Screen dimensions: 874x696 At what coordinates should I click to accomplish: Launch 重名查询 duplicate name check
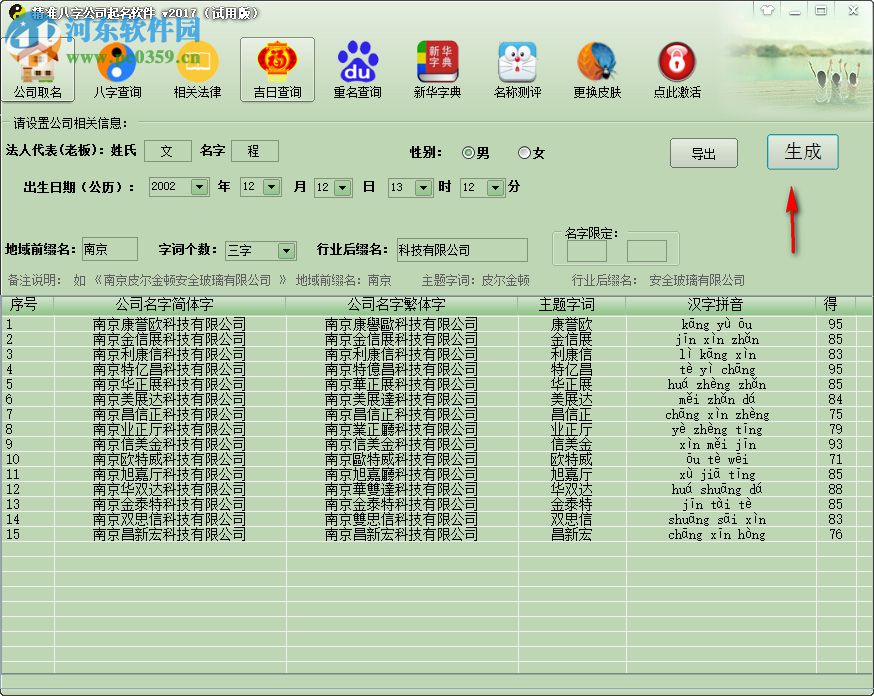(357, 68)
